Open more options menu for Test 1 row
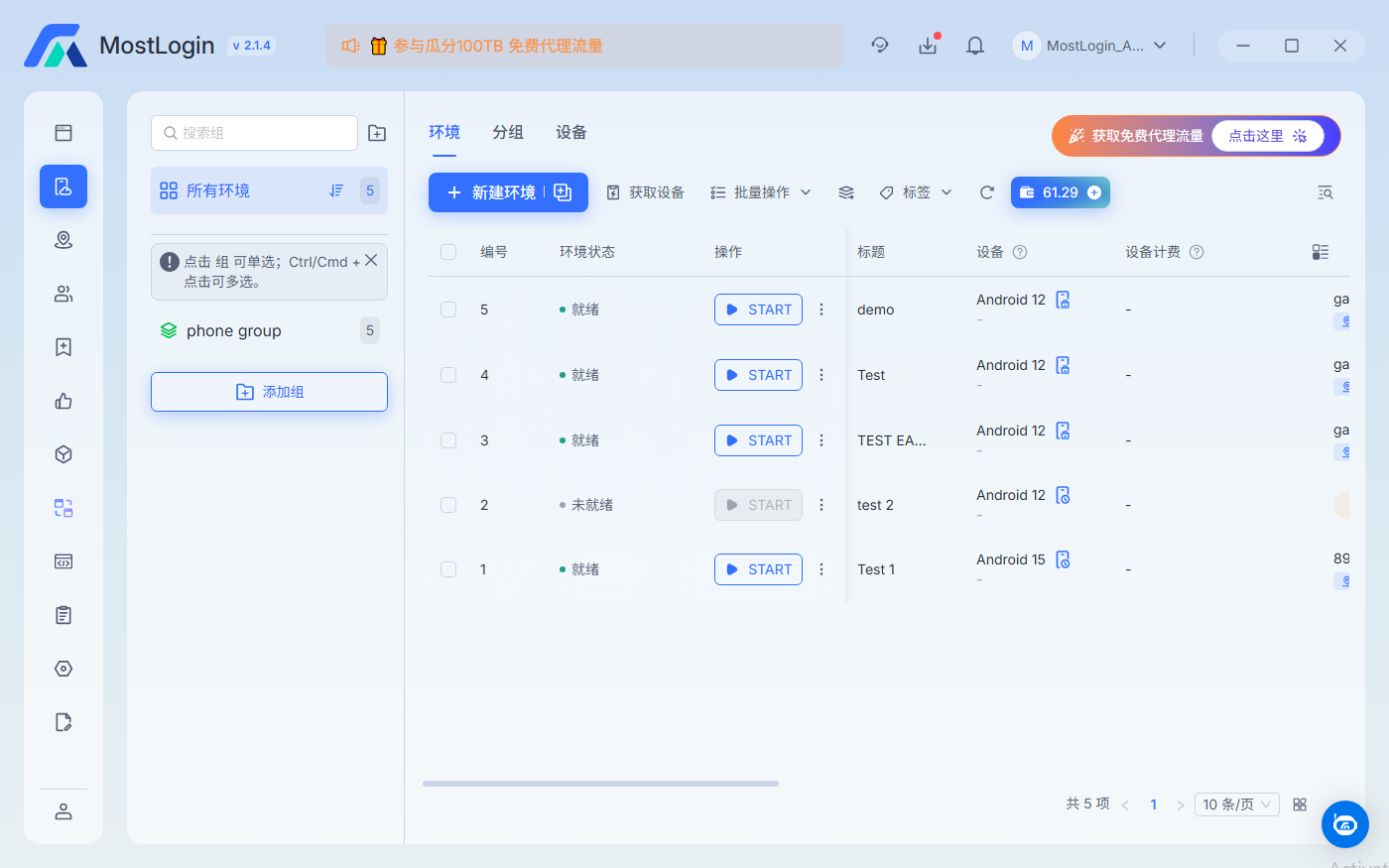The width and height of the screenshot is (1389, 868). click(821, 569)
